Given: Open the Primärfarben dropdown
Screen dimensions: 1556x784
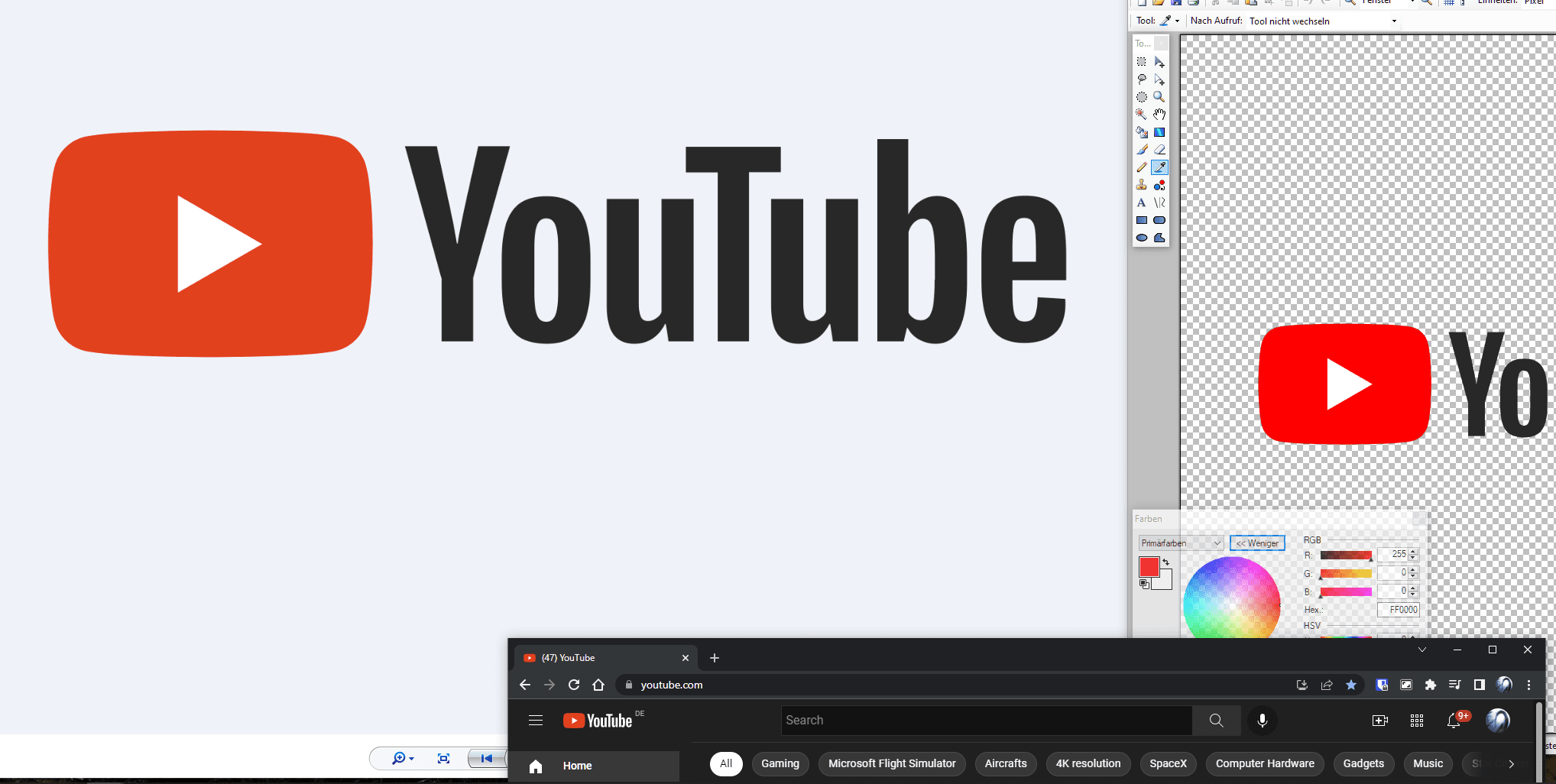Looking at the screenshot, I should [x=1181, y=543].
